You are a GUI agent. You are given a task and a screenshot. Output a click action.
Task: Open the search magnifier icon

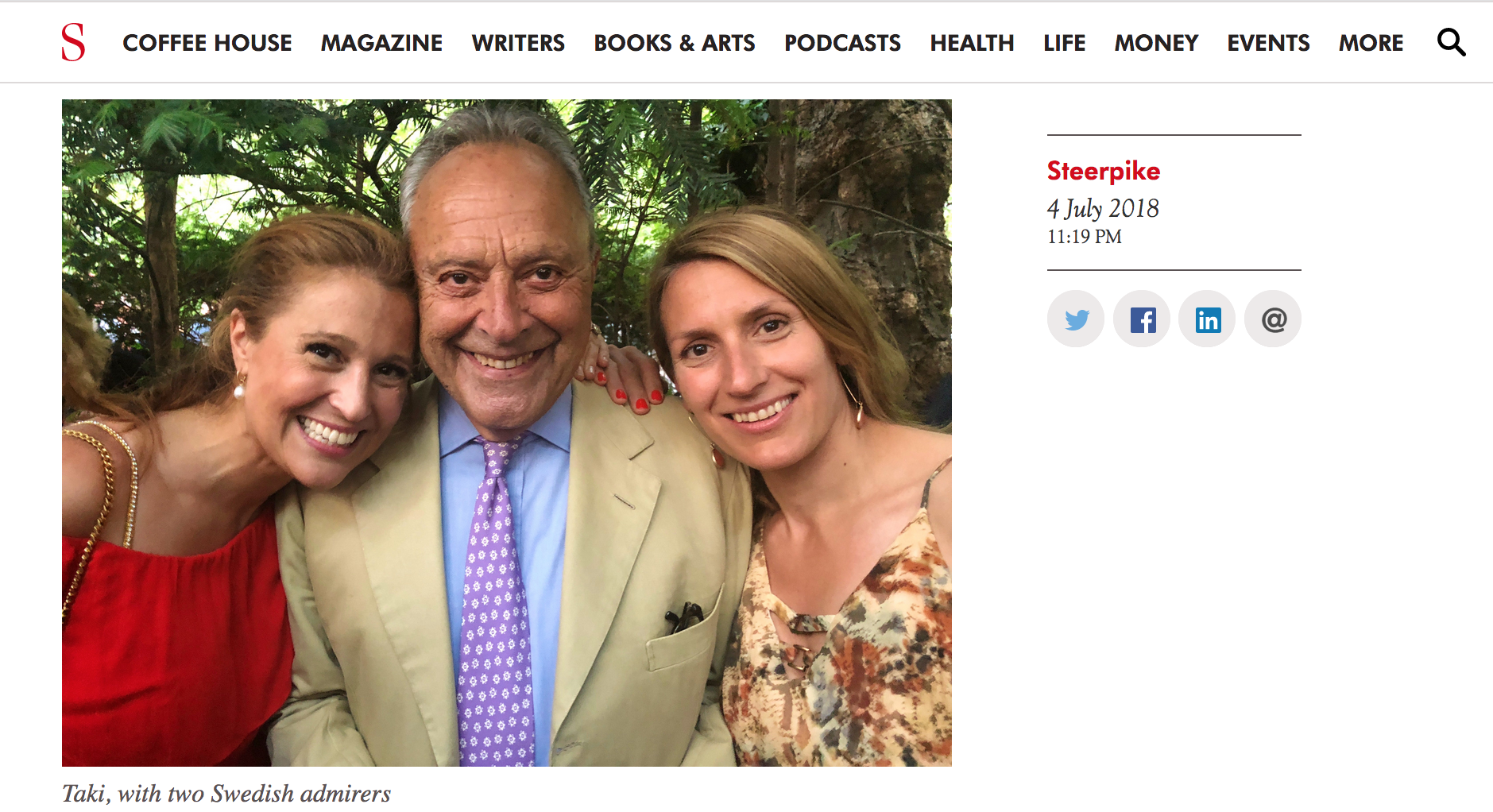coord(1451,42)
